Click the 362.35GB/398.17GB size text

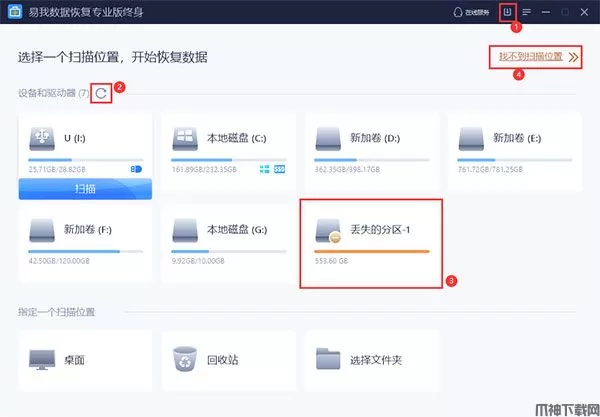(347, 169)
